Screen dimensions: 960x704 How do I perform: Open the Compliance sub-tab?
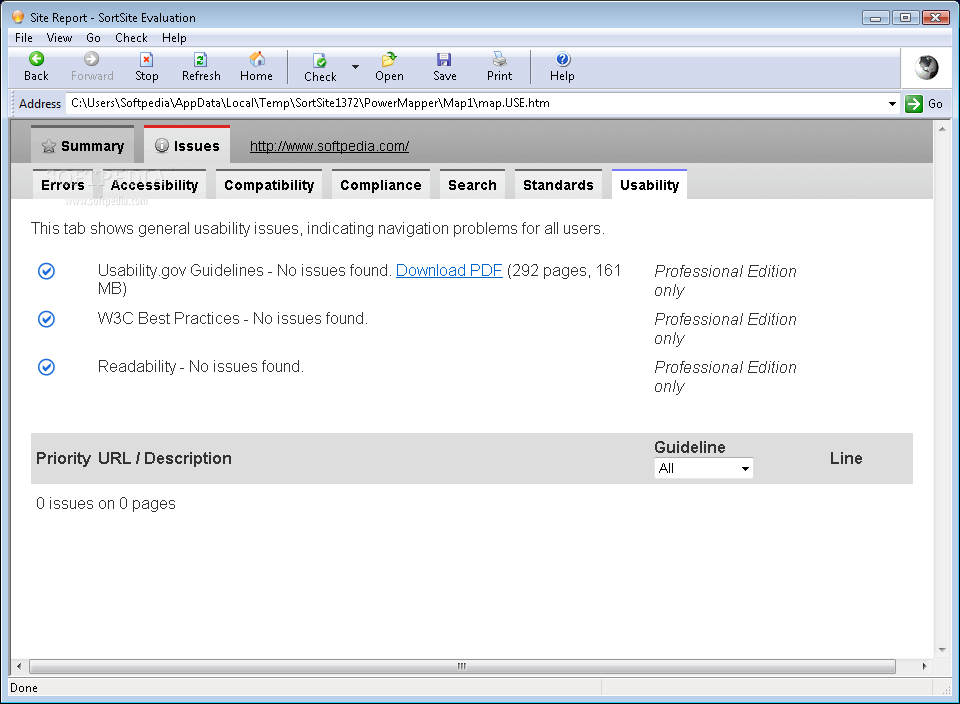point(380,185)
